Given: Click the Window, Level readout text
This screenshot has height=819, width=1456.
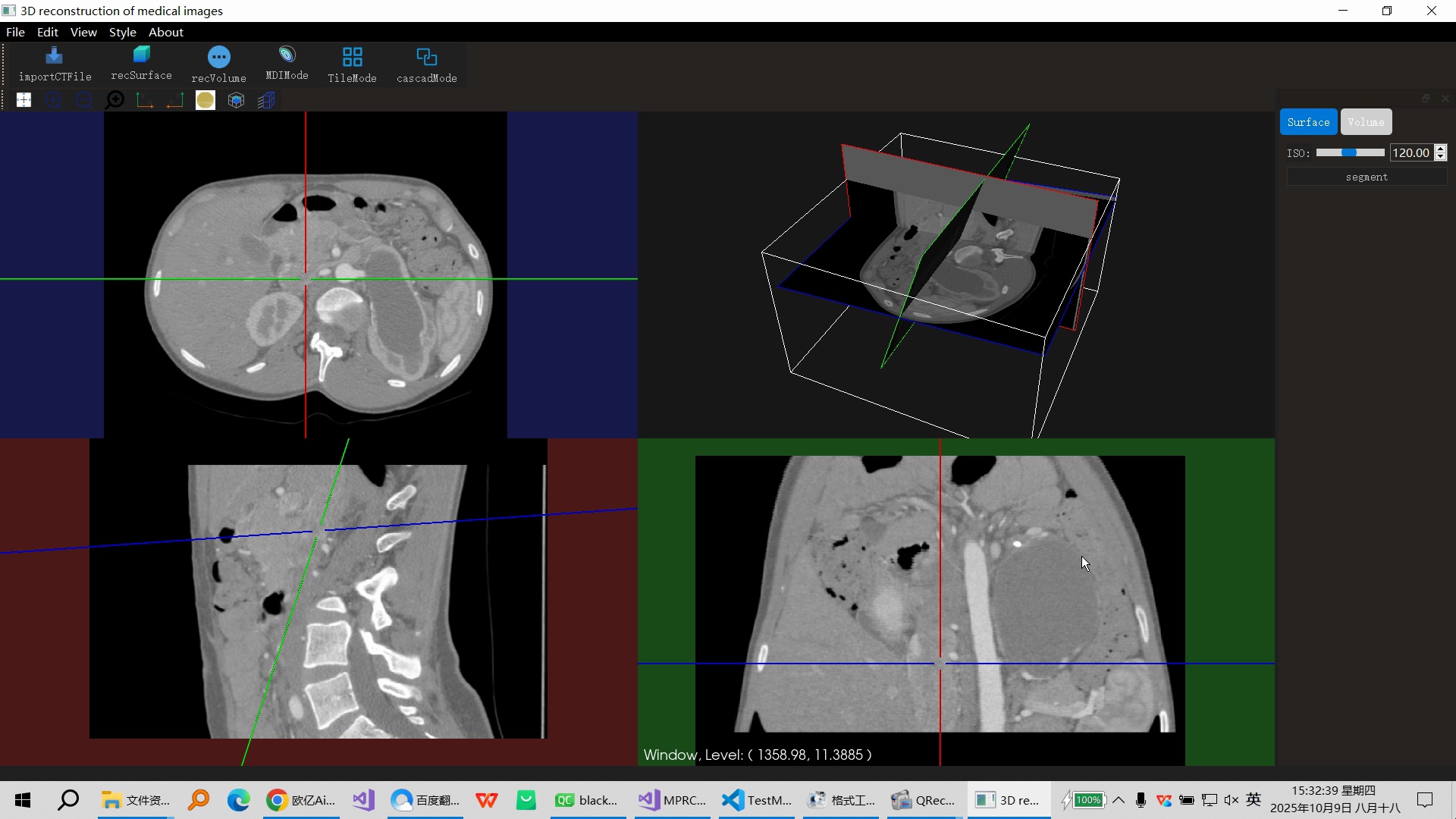Looking at the screenshot, I should click(758, 755).
